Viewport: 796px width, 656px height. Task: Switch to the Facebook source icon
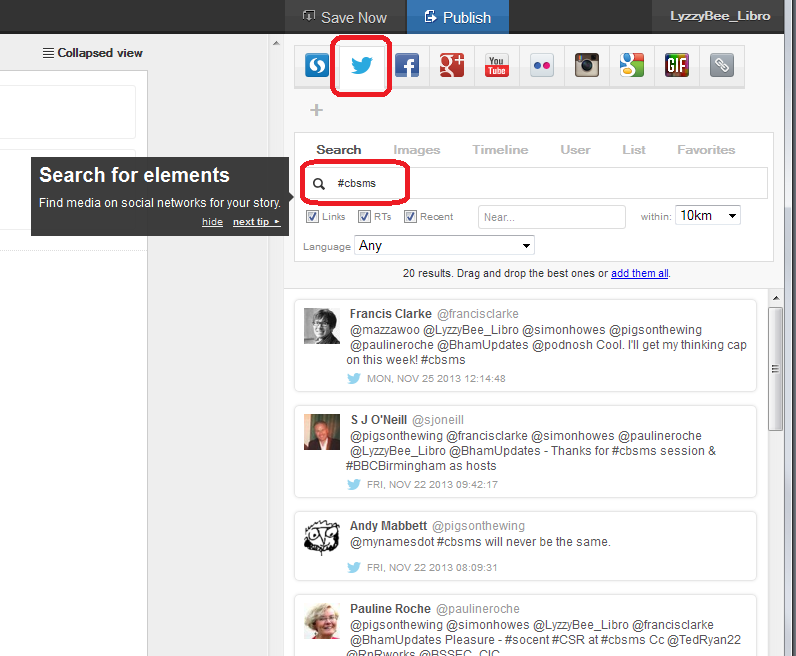pyautogui.click(x=406, y=66)
